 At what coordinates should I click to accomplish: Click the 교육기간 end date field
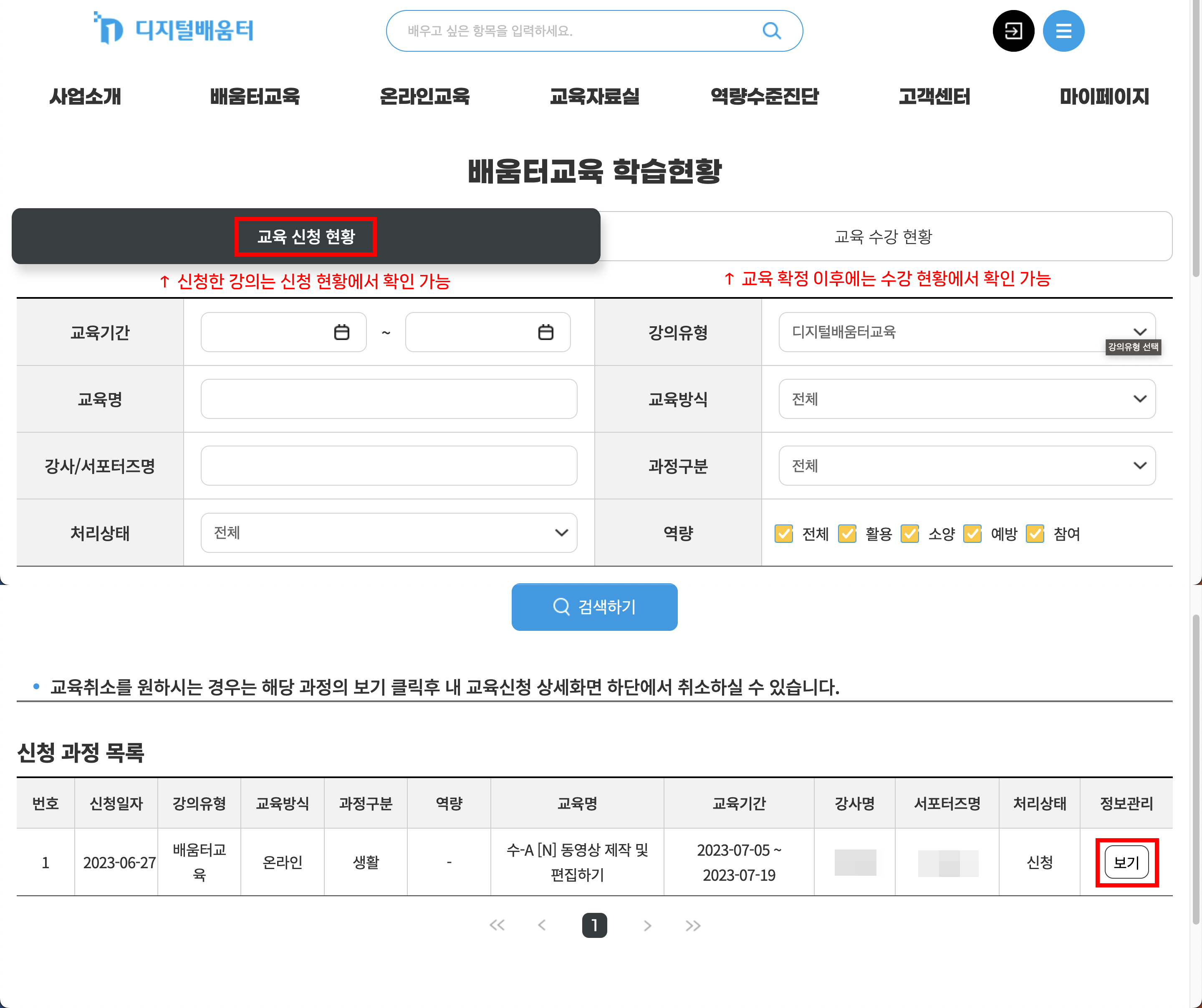[487, 332]
